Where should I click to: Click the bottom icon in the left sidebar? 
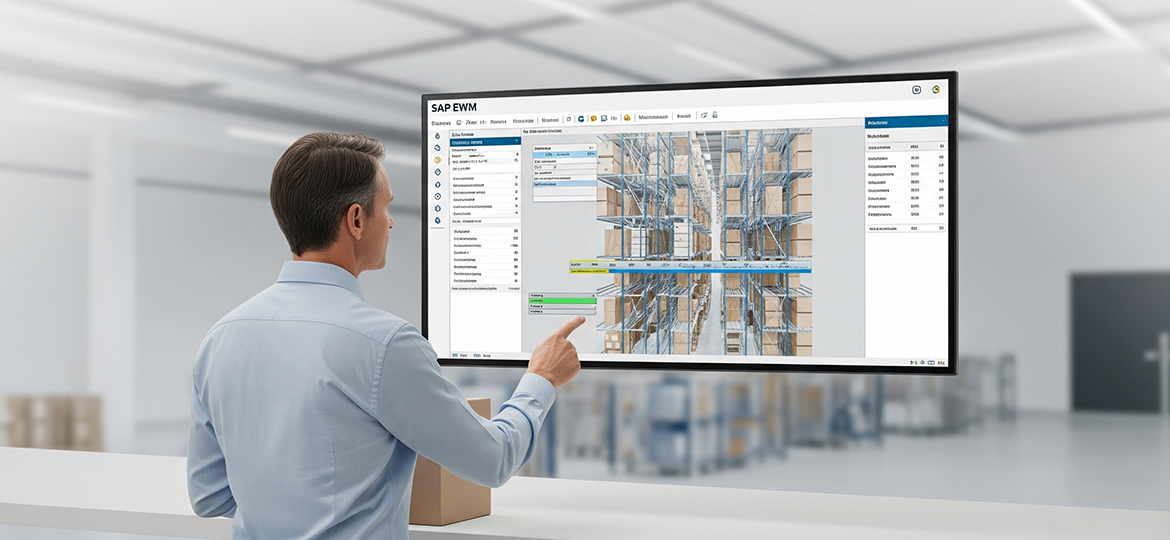click(x=437, y=220)
